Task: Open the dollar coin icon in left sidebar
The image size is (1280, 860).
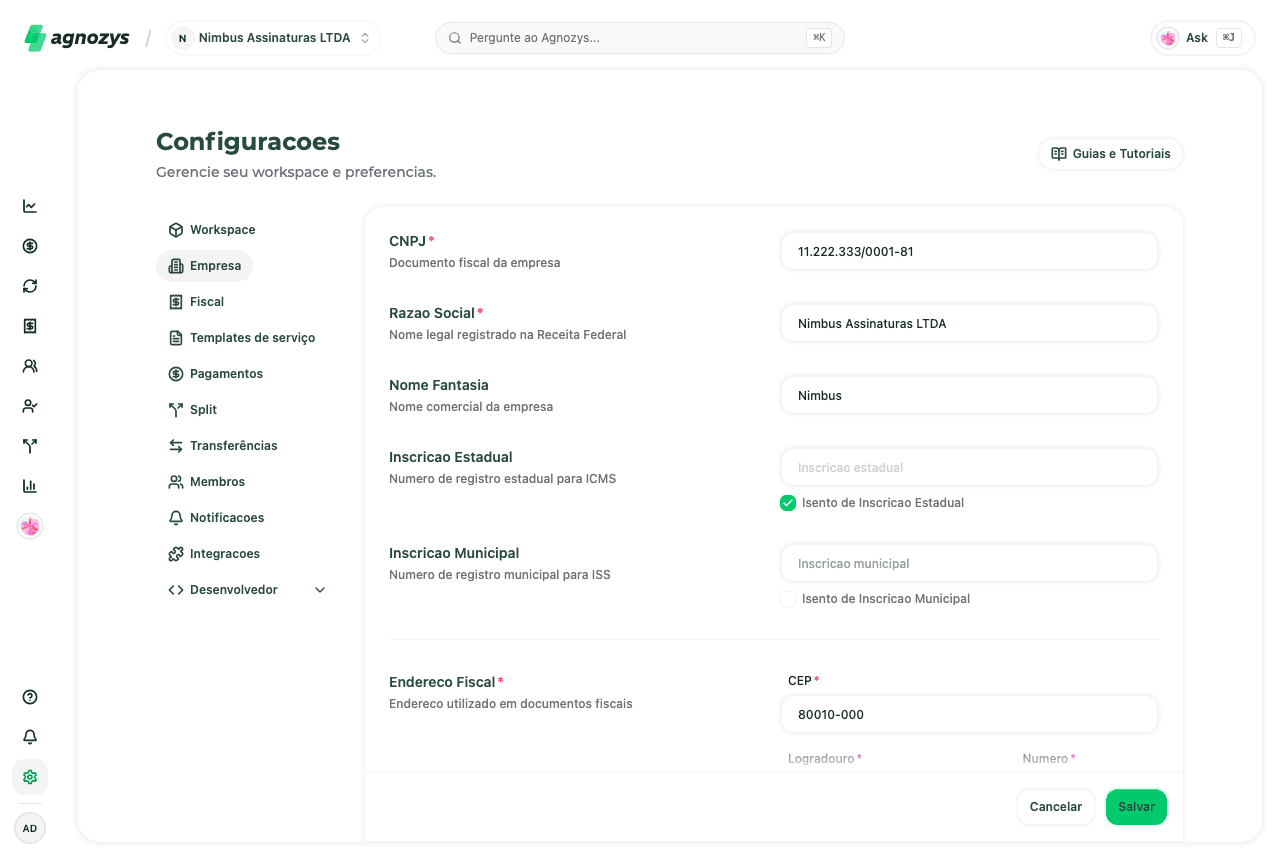Action: pyautogui.click(x=30, y=246)
